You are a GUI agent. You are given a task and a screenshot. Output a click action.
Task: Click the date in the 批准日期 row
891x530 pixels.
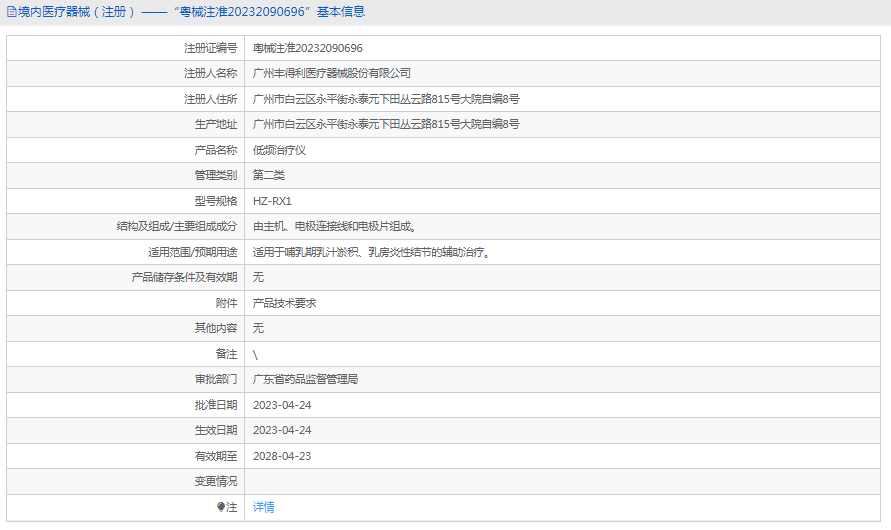tap(282, 405)
